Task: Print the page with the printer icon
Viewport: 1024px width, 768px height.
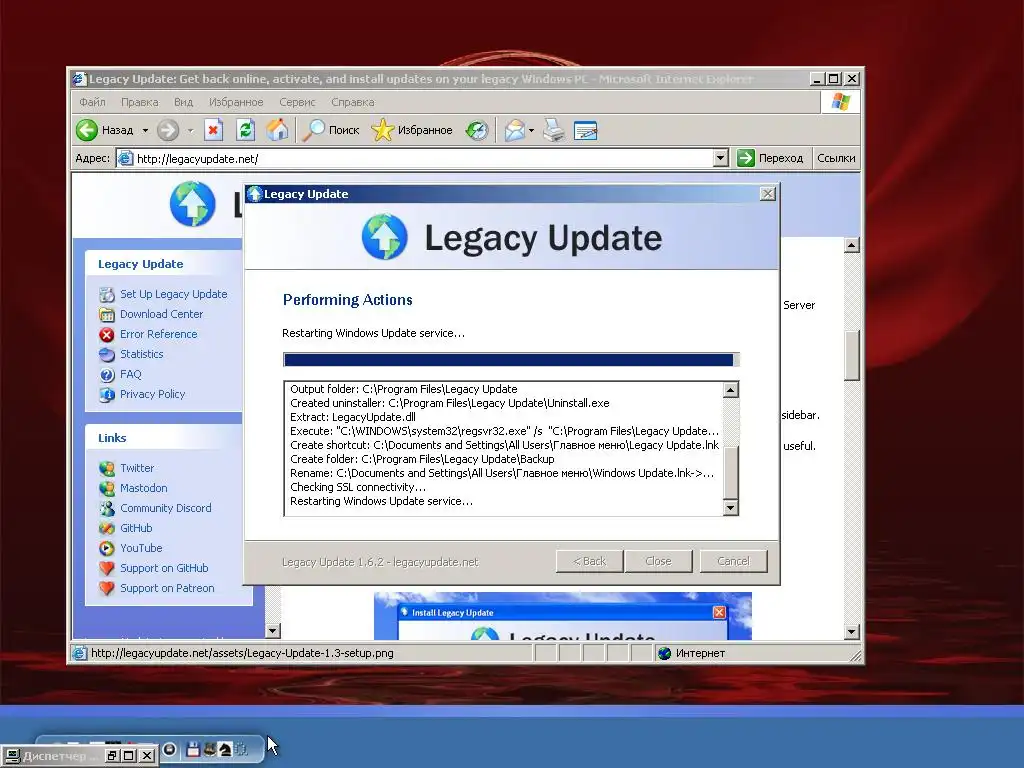Action: click(x=554, y=130)
